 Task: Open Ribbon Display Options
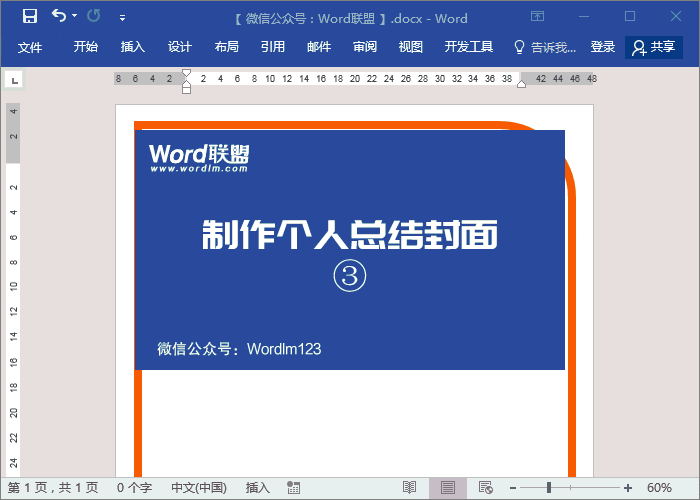coord(538,17)
